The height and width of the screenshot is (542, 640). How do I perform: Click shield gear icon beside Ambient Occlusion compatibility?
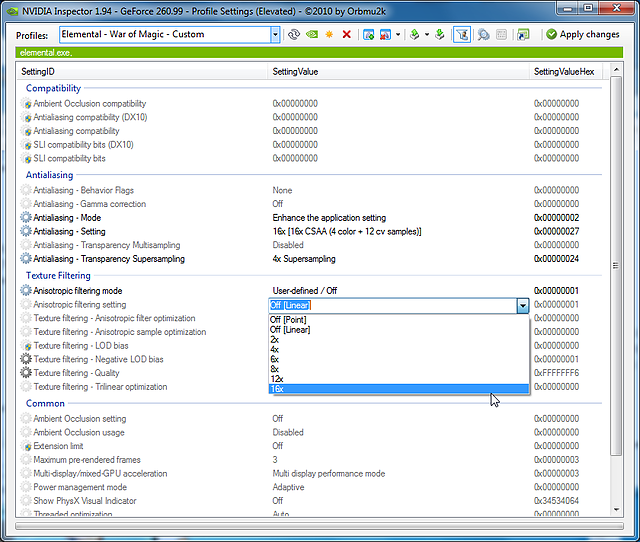tap(26, 104)
